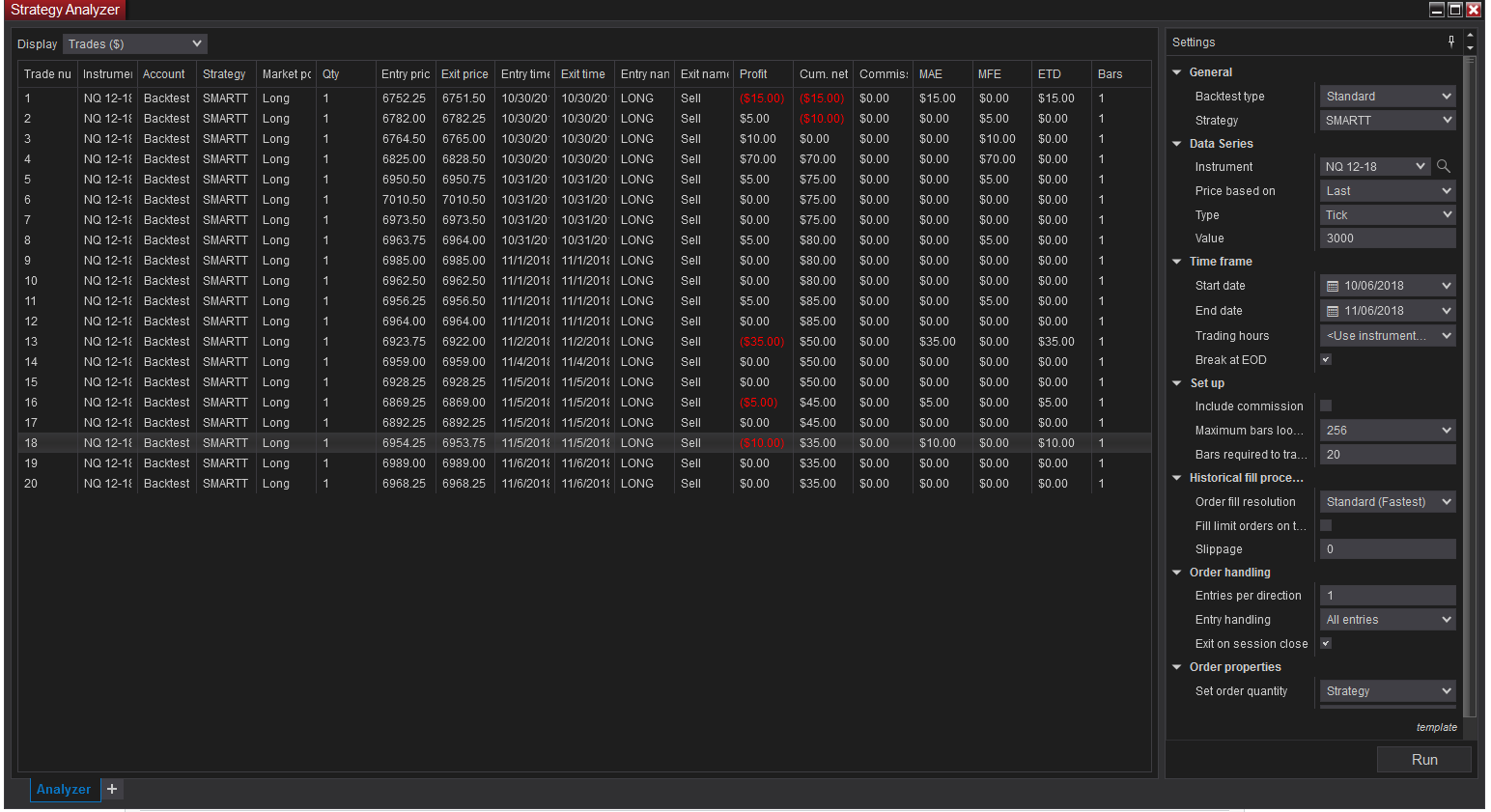Open the Order fill resolution dropdown
Screen dimensions: 1491x812
tap(1388, 501)
